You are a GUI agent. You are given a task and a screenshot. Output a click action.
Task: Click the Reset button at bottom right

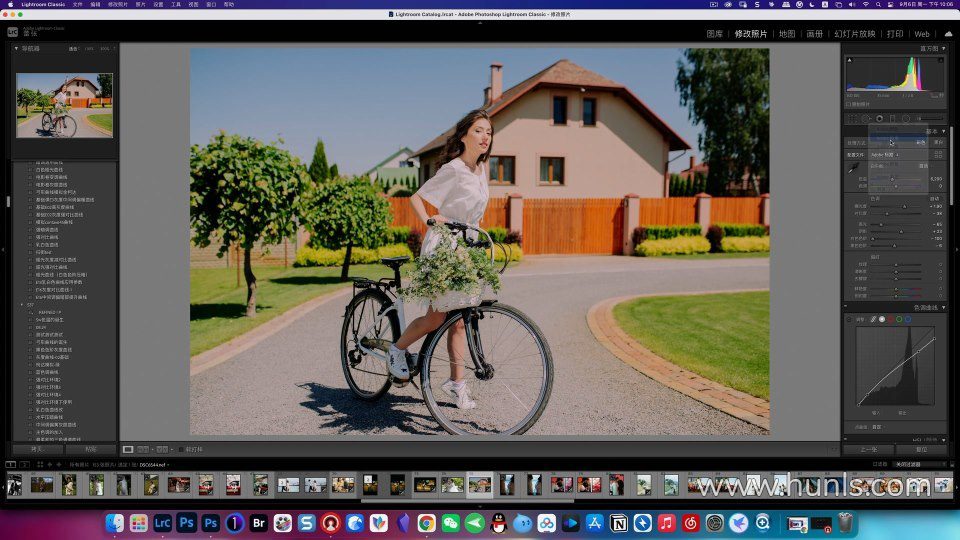(x=921, y=449)
